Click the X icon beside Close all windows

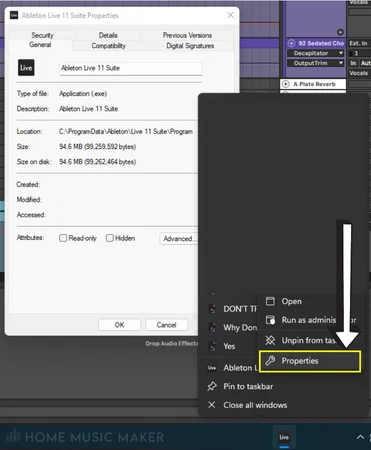tap(212, 405)
